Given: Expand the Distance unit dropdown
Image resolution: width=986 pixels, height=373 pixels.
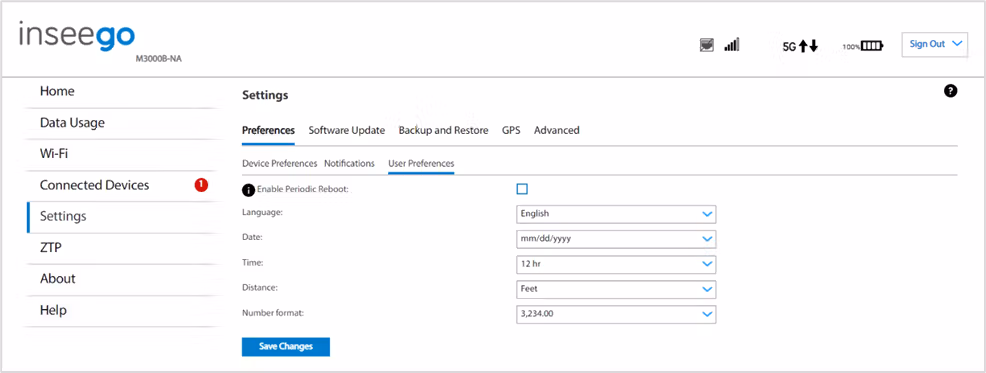Looking at the screenshot, I should [x=616, y=289].
